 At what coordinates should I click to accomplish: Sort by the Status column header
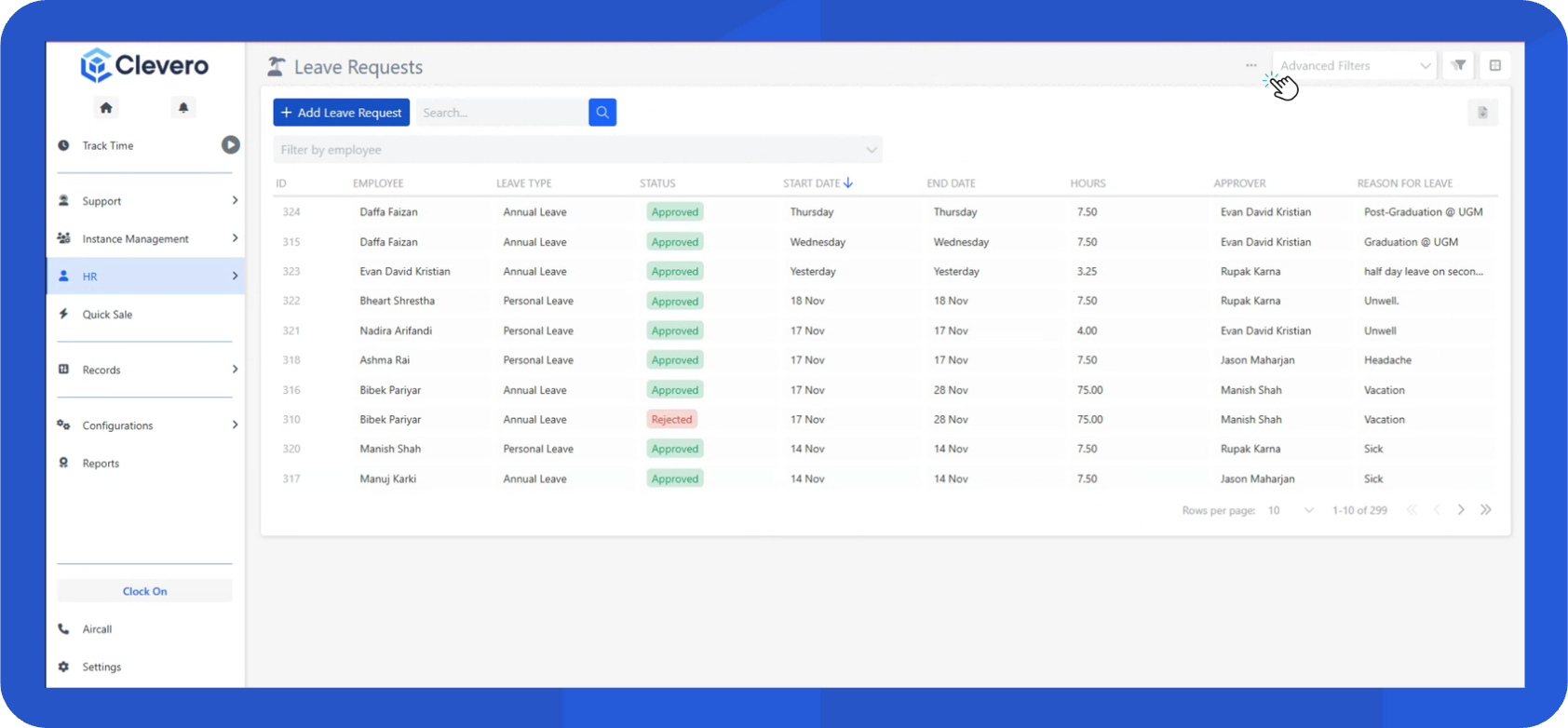(x=657, y=183)
